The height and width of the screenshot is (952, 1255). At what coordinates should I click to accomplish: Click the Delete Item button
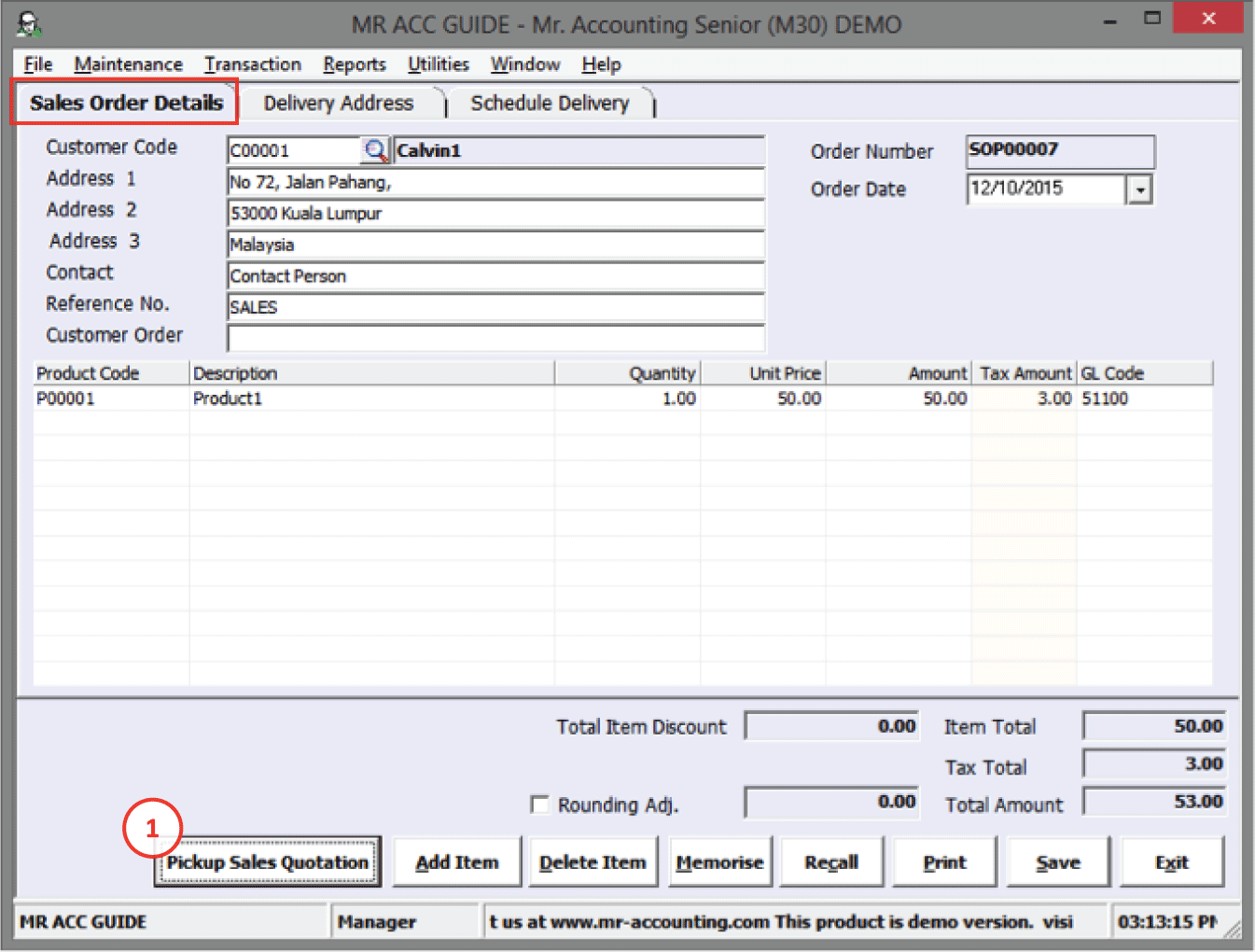(x=593, y=862)
